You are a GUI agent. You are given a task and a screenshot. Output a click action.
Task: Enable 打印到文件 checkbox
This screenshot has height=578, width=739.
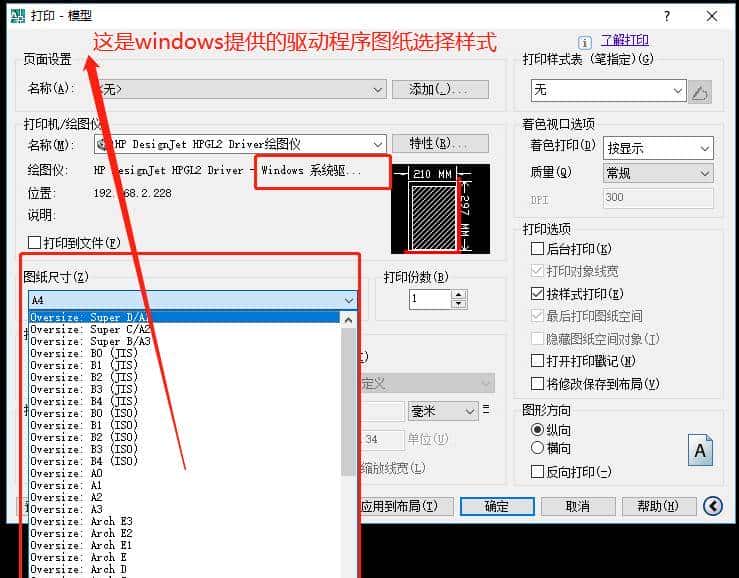click(34, 243)
